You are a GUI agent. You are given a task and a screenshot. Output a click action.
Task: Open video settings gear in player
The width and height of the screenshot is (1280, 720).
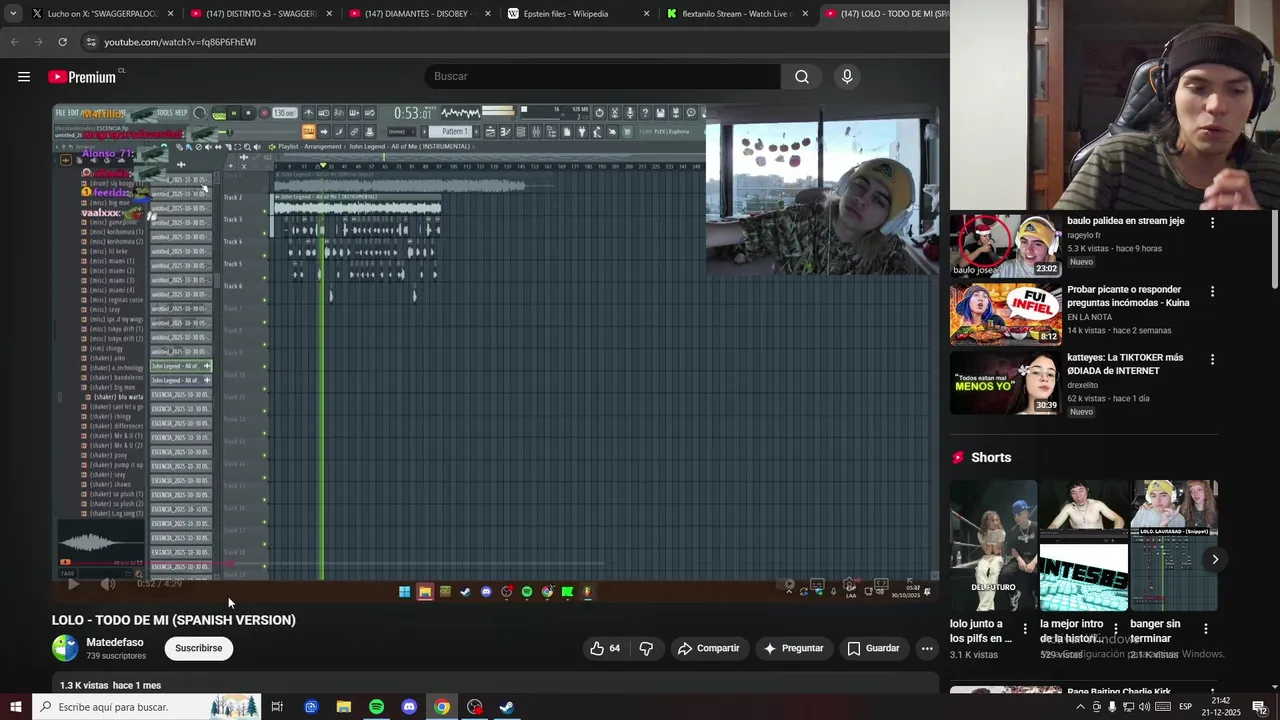tap(849, 584)
